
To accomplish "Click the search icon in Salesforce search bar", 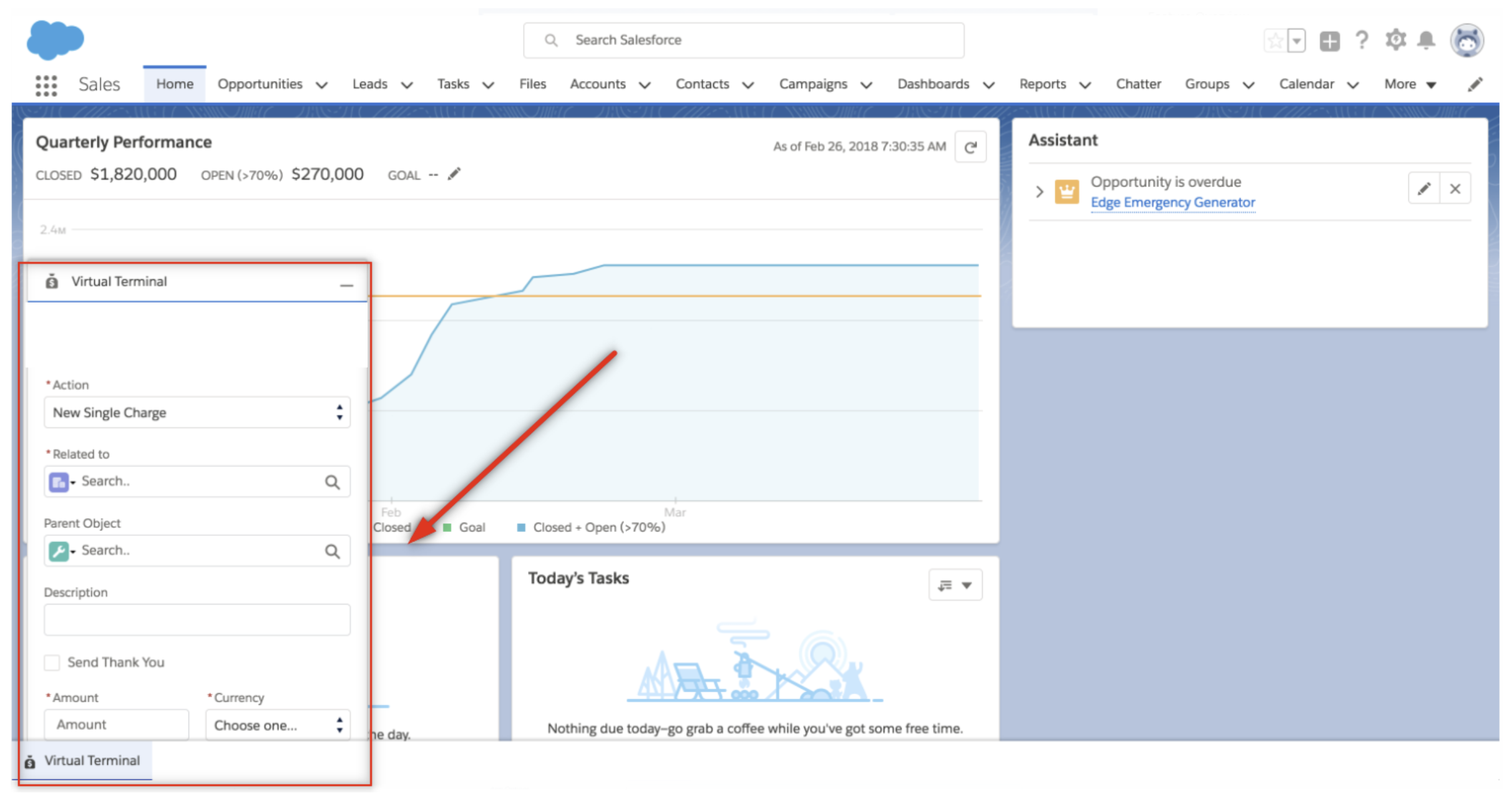I will [550, 41].
